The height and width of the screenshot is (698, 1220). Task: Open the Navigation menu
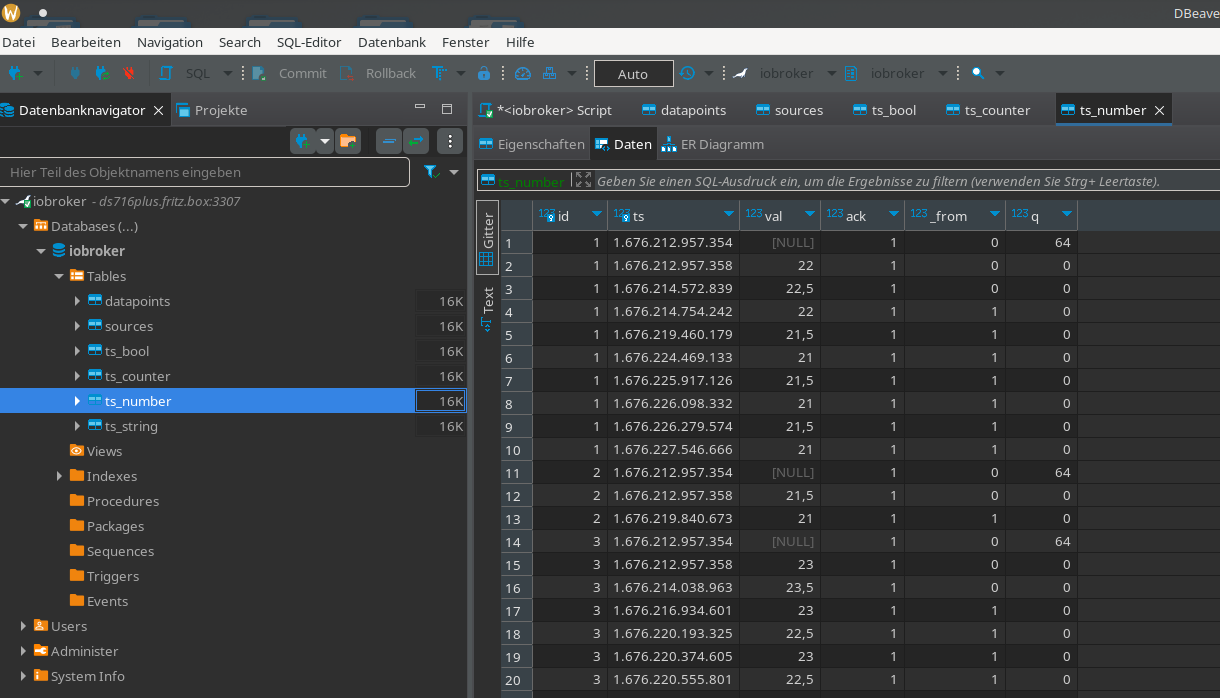[170, 42]
